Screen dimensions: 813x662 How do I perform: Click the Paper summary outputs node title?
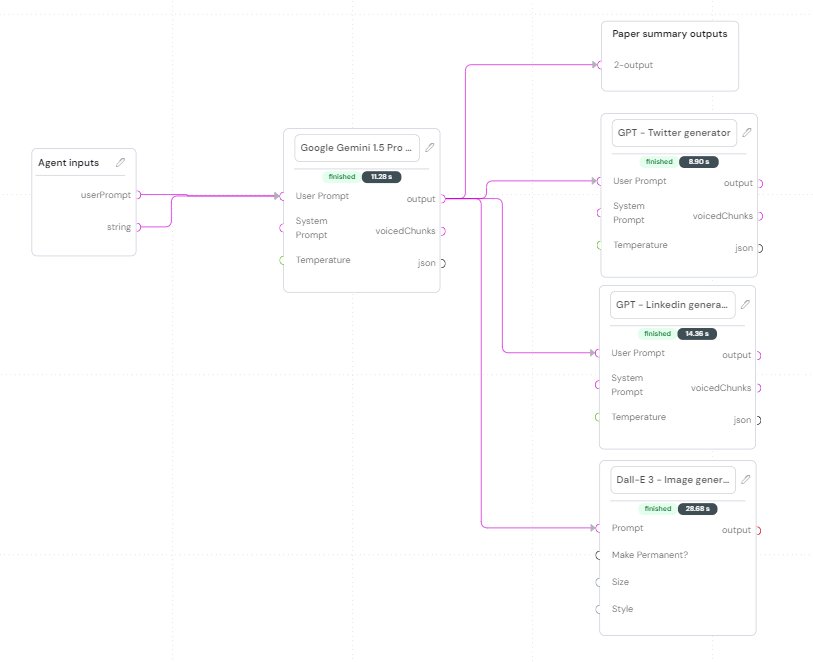[x=669, y=34]
